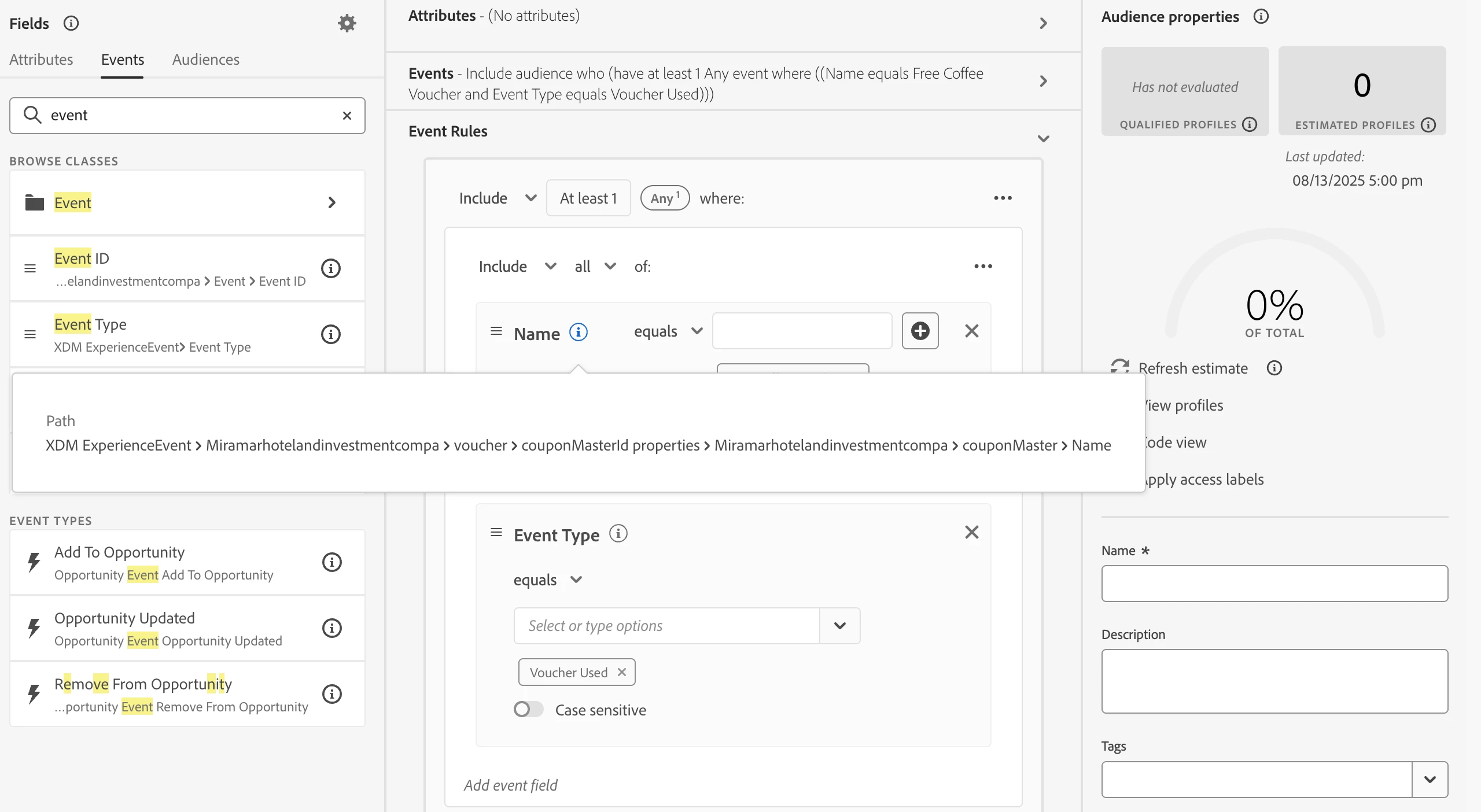The height and width of the screenshot is (812, 1481).
Task: Expand Select or type options dropdown
Action: point(840,626)
